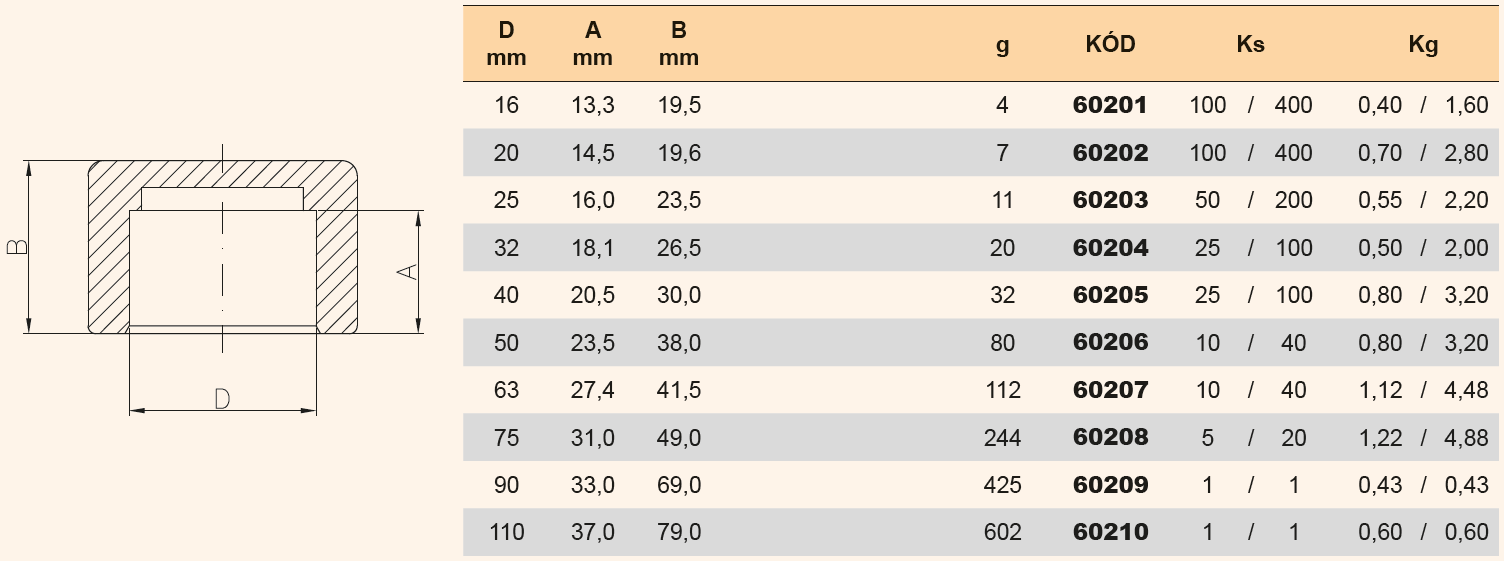Click dimension label D in the drawing
This screenshot has height=561, width=1504.
222,399
